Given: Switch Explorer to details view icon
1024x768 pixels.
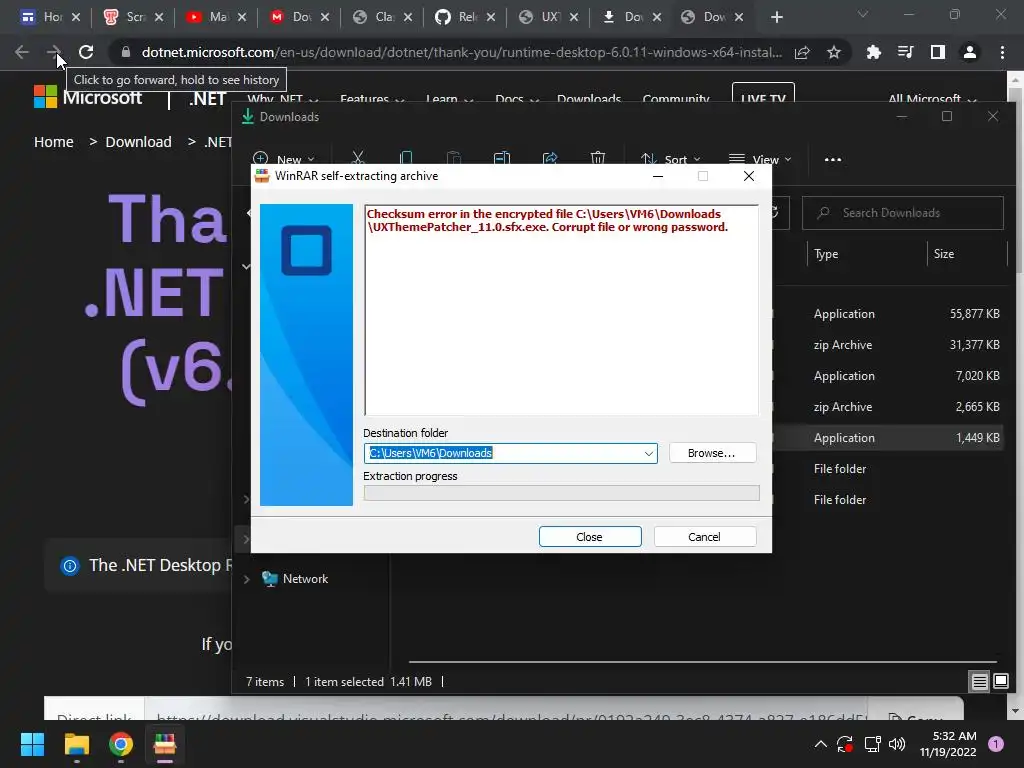Looking at the screenshot, I should [979, 682].
